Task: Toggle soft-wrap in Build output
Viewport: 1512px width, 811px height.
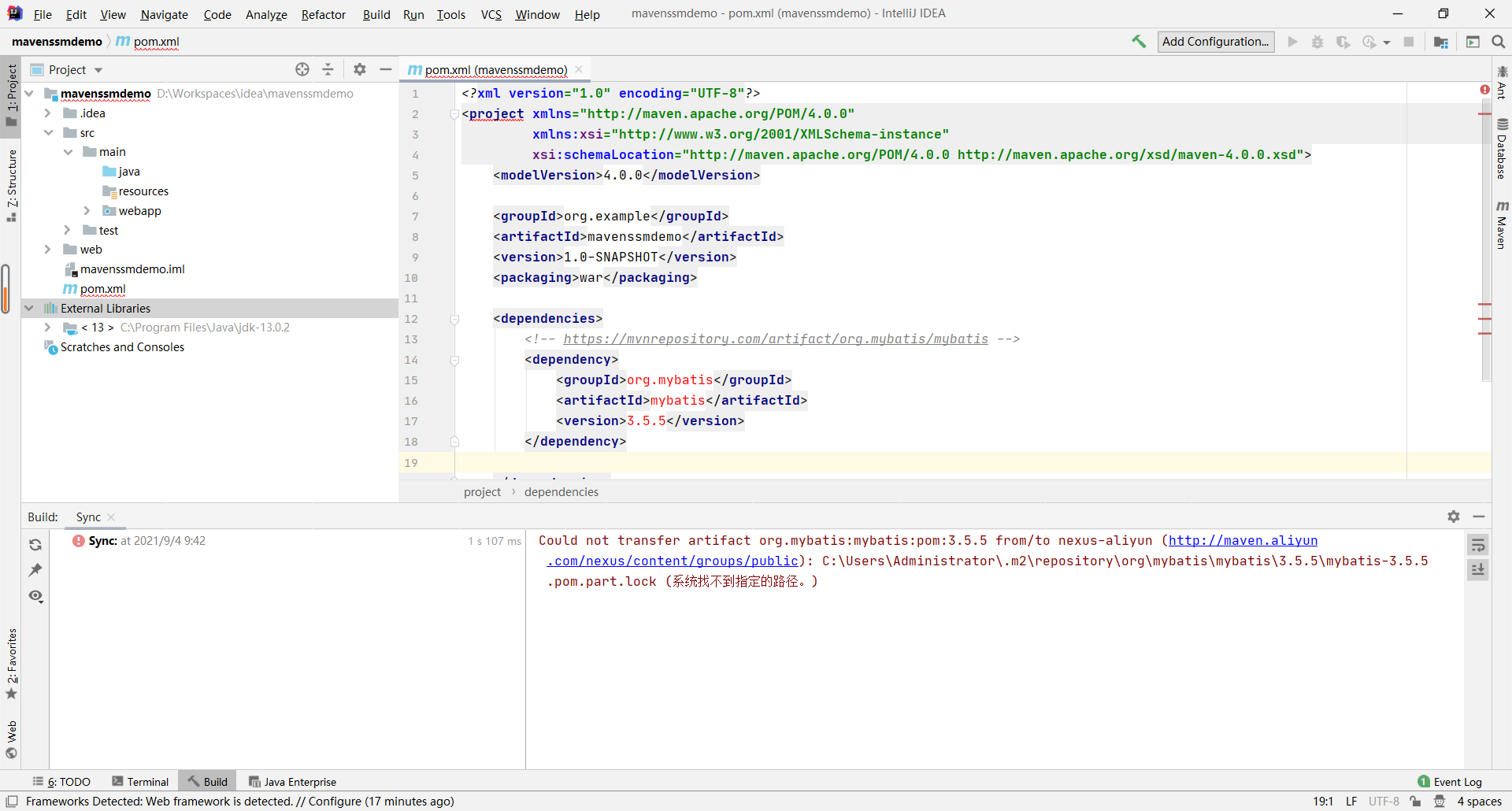Action: 1478,545
